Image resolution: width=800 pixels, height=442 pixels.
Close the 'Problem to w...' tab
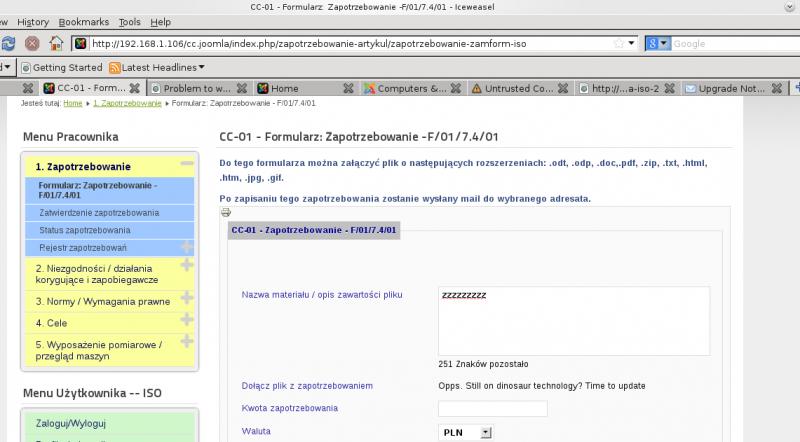243,88
